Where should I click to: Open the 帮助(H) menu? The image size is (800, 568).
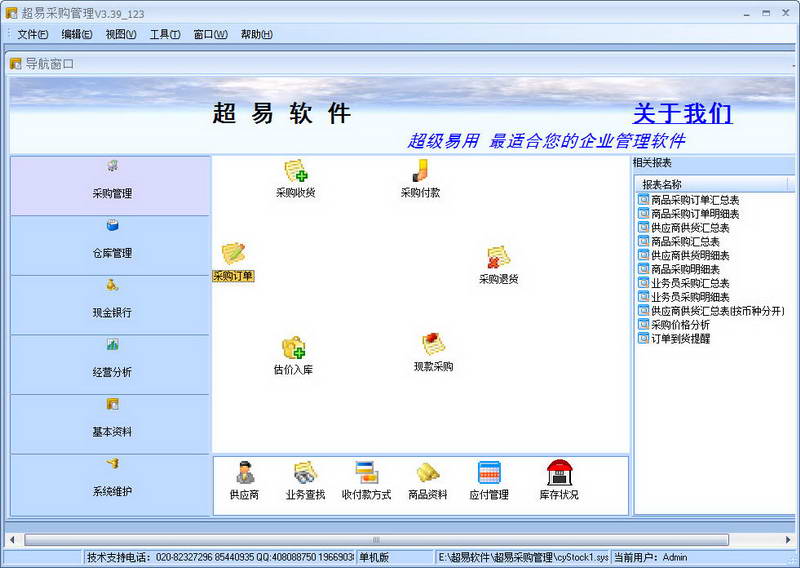[257, 34]
